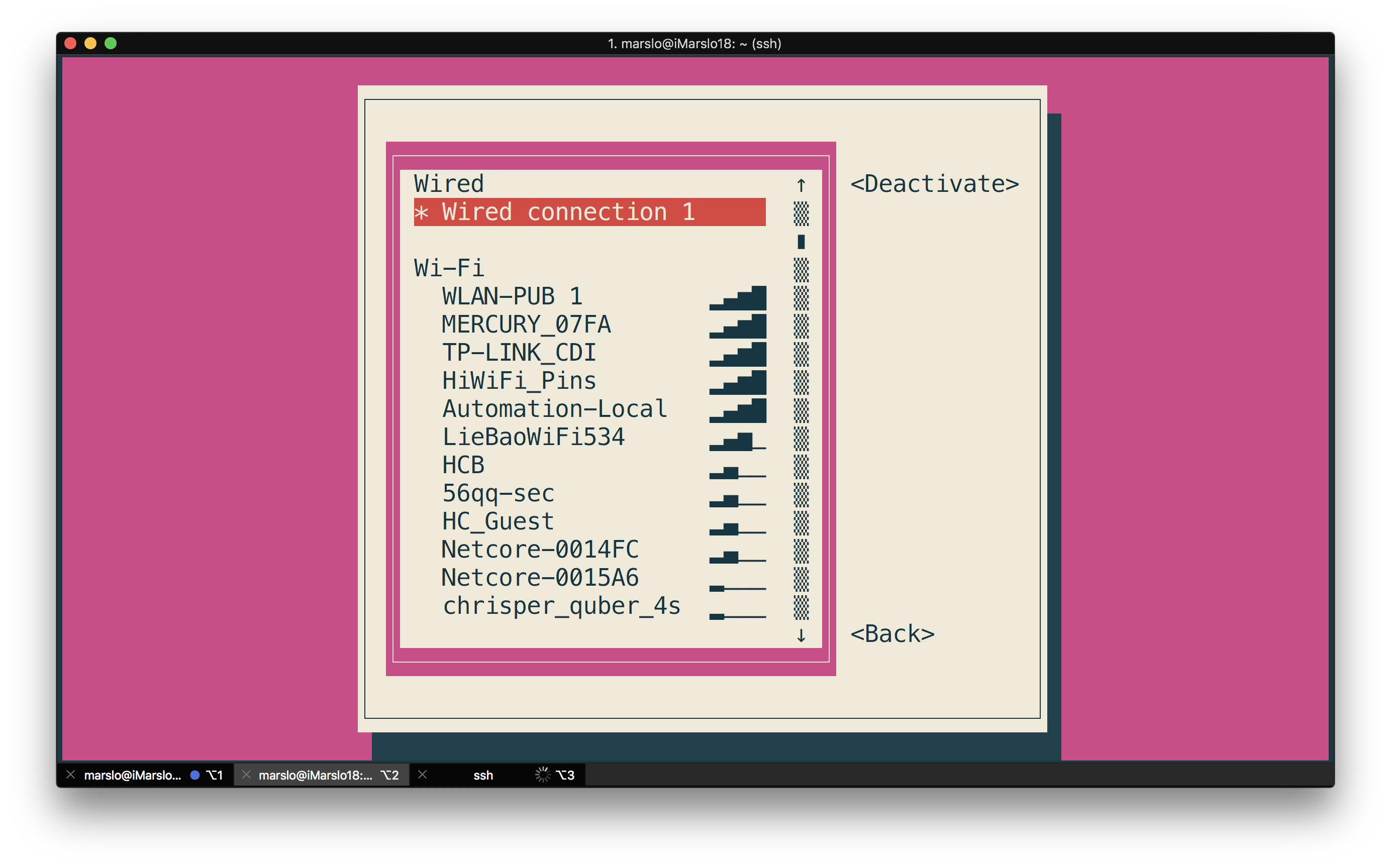
Task: Click the green zoom window button
Action: click(x=111, y=44)
